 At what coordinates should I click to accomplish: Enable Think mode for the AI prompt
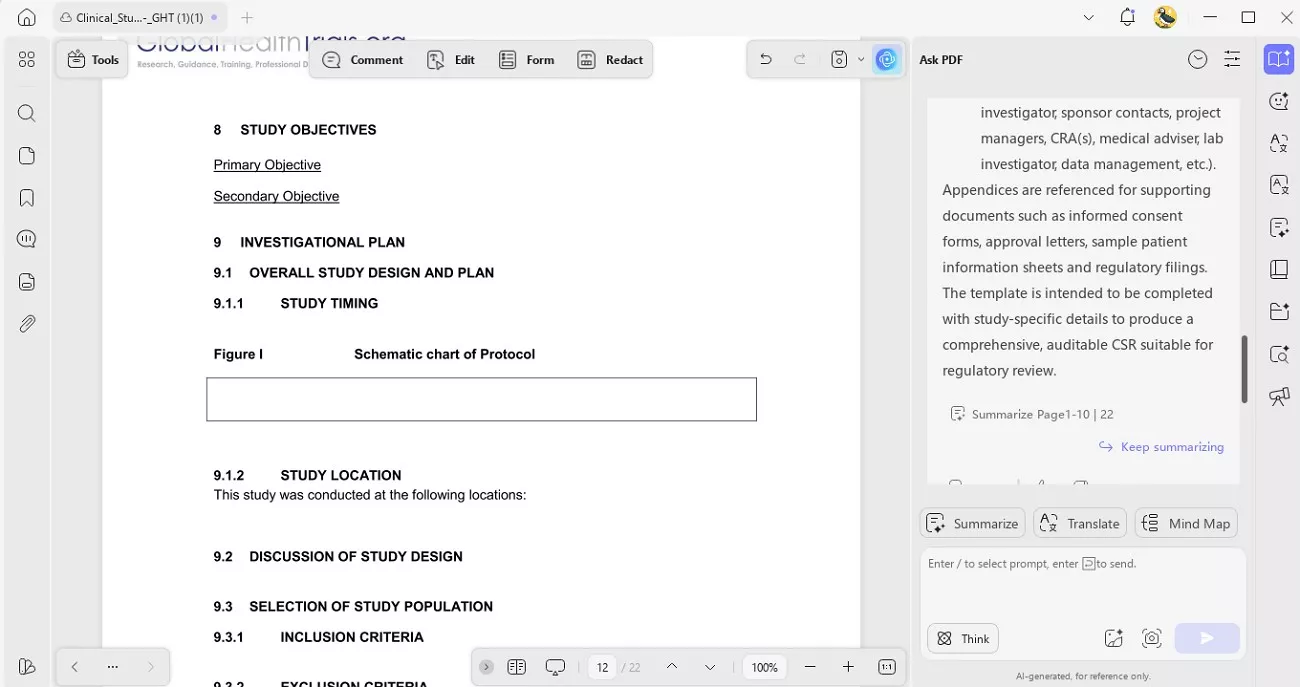962,638
